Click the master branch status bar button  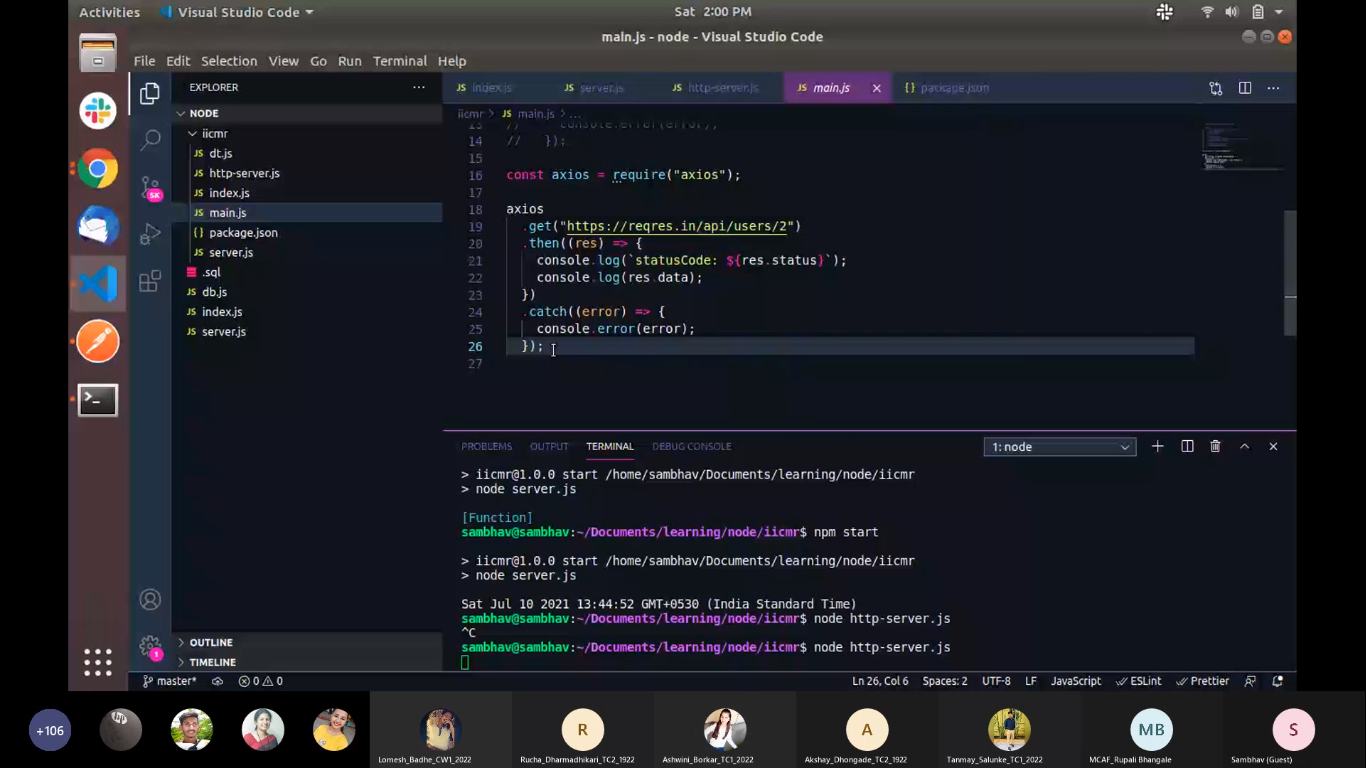click(169, 681)
